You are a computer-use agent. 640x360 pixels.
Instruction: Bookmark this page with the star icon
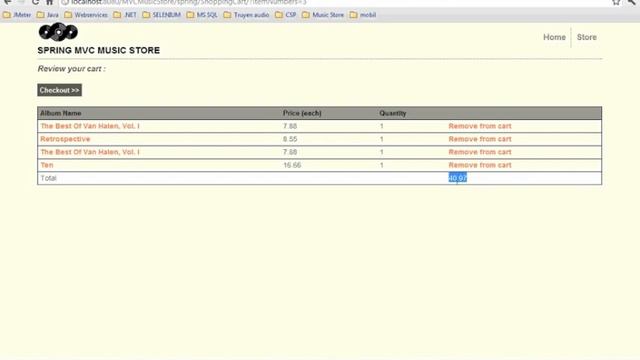(x=616, y=2)
